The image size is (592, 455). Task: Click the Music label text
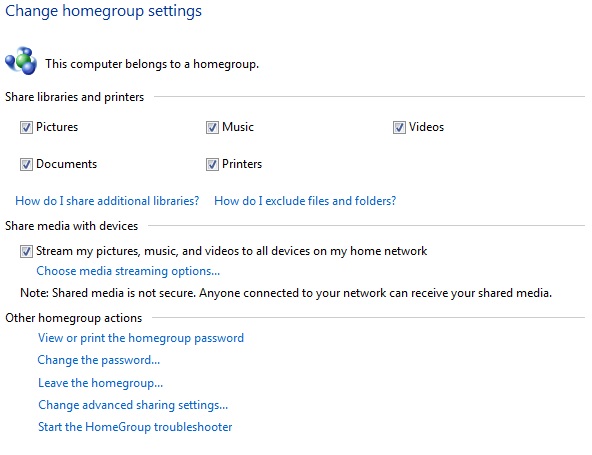pyautogui.click(x=238, y=127)
